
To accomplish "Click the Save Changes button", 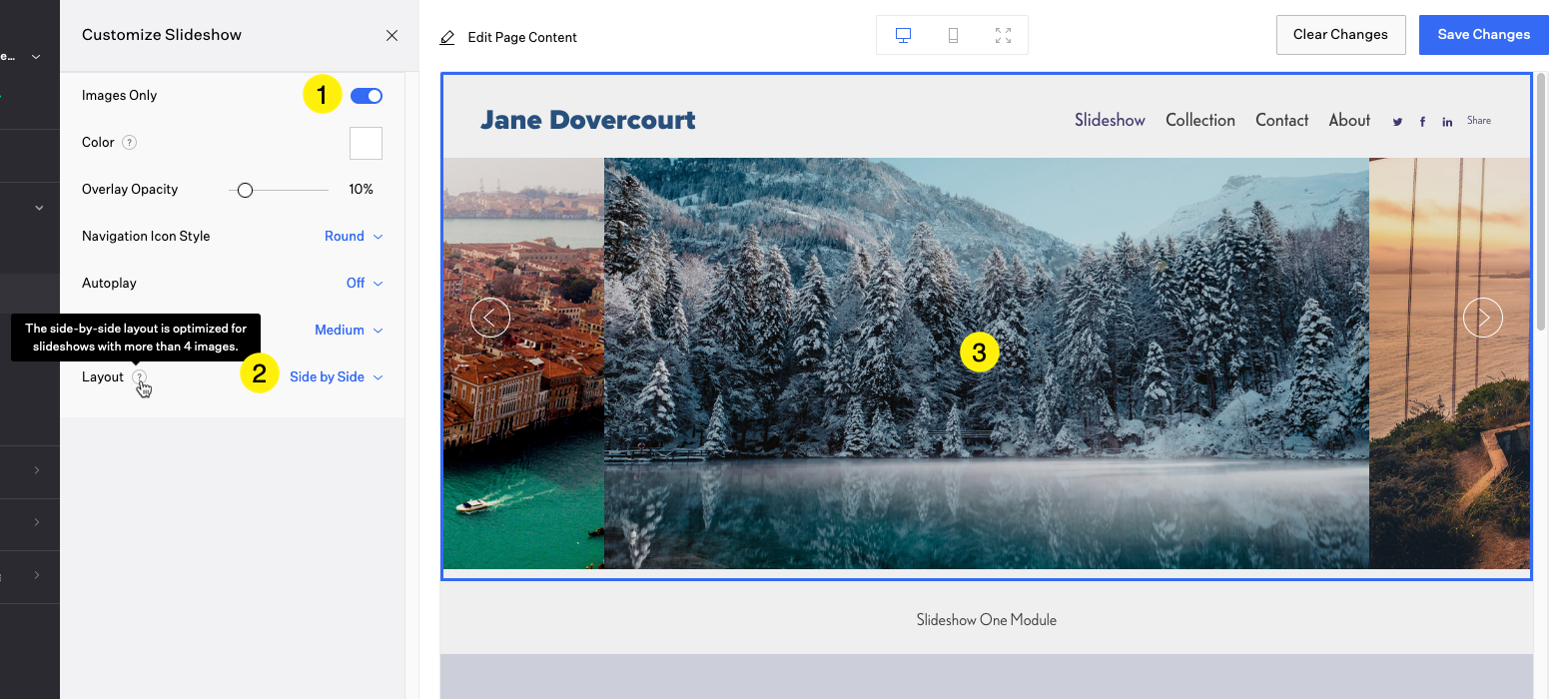I will pyautogui.click(x=1483, y=35).
